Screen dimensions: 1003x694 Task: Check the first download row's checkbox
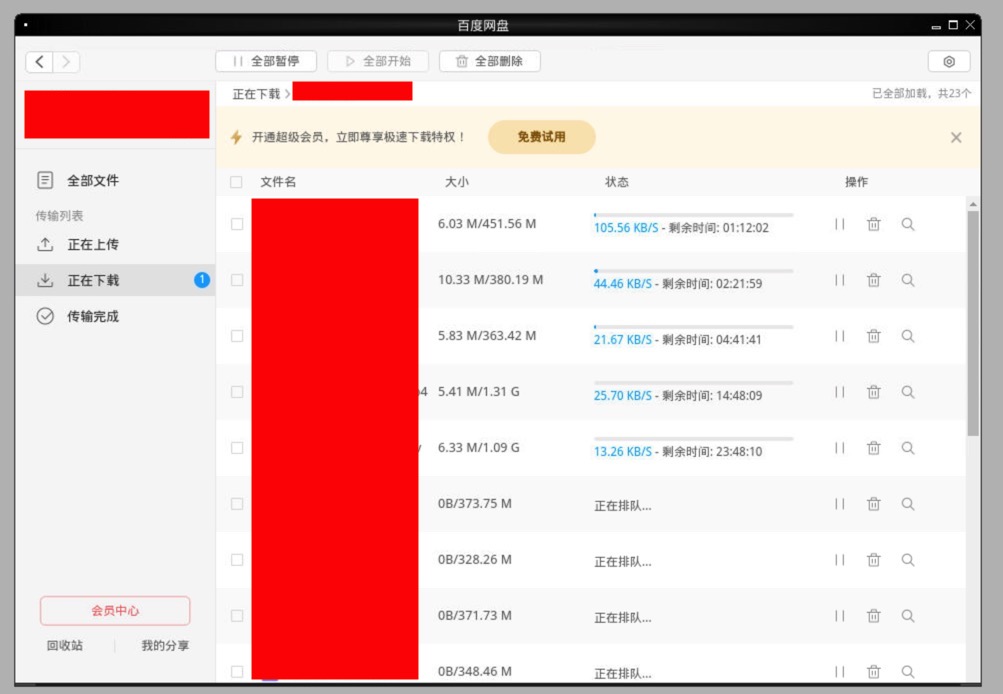(x=236, y=224)
